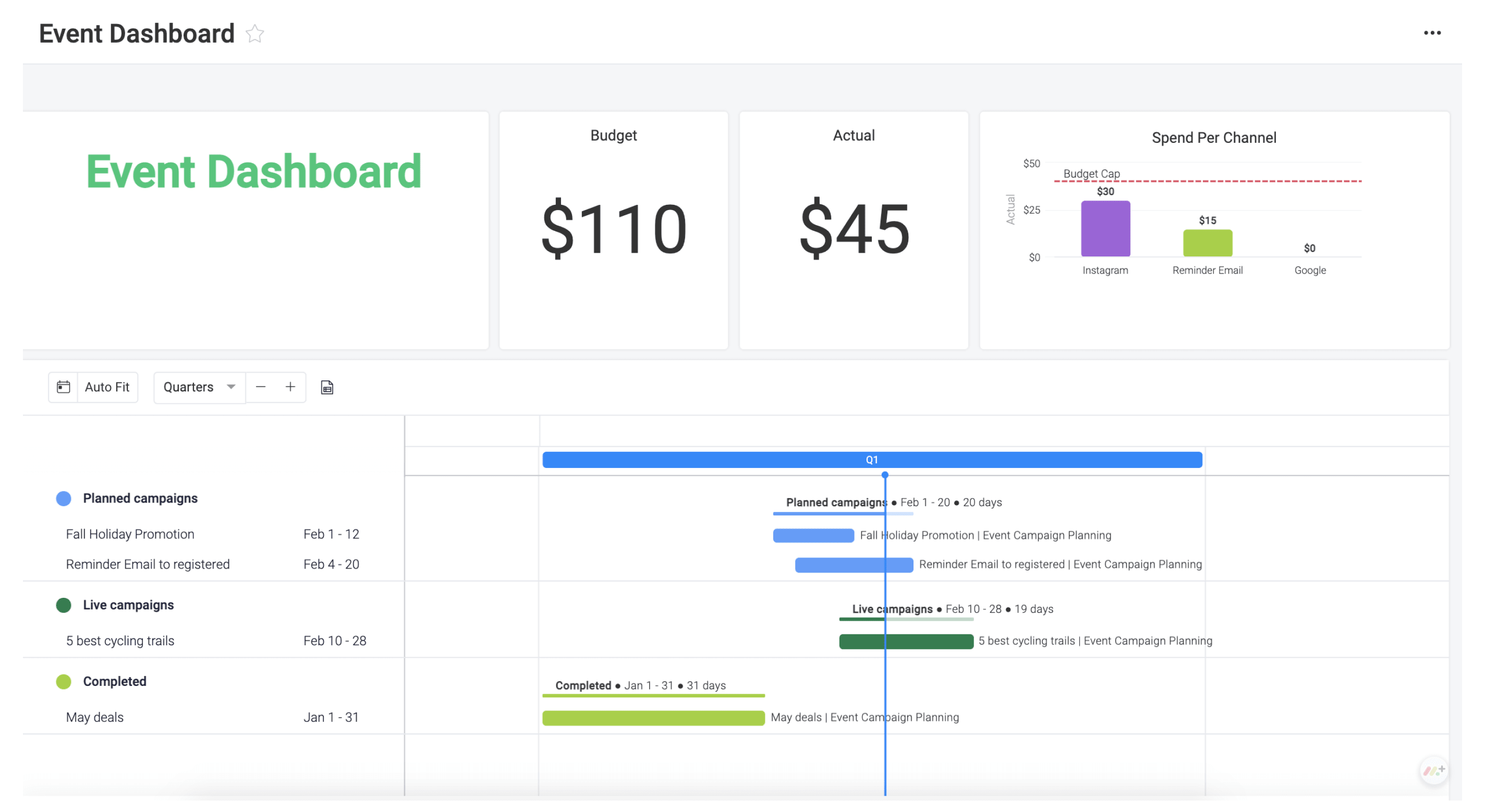Toggle the green dot beside Live campaigns
The width and height of the screenshot is (1485, 812).
(63, 605)
